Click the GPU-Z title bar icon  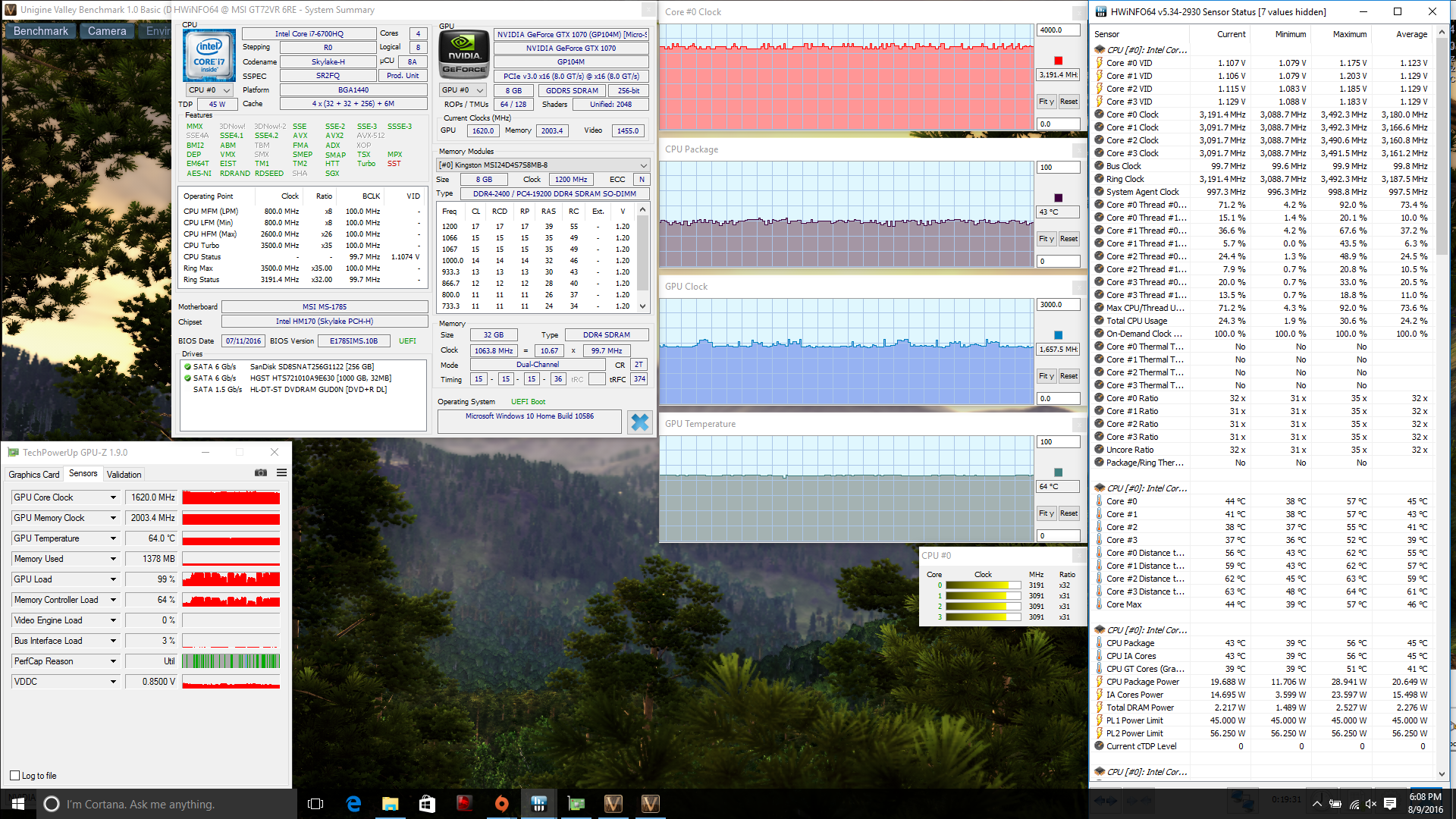(13, 453)
